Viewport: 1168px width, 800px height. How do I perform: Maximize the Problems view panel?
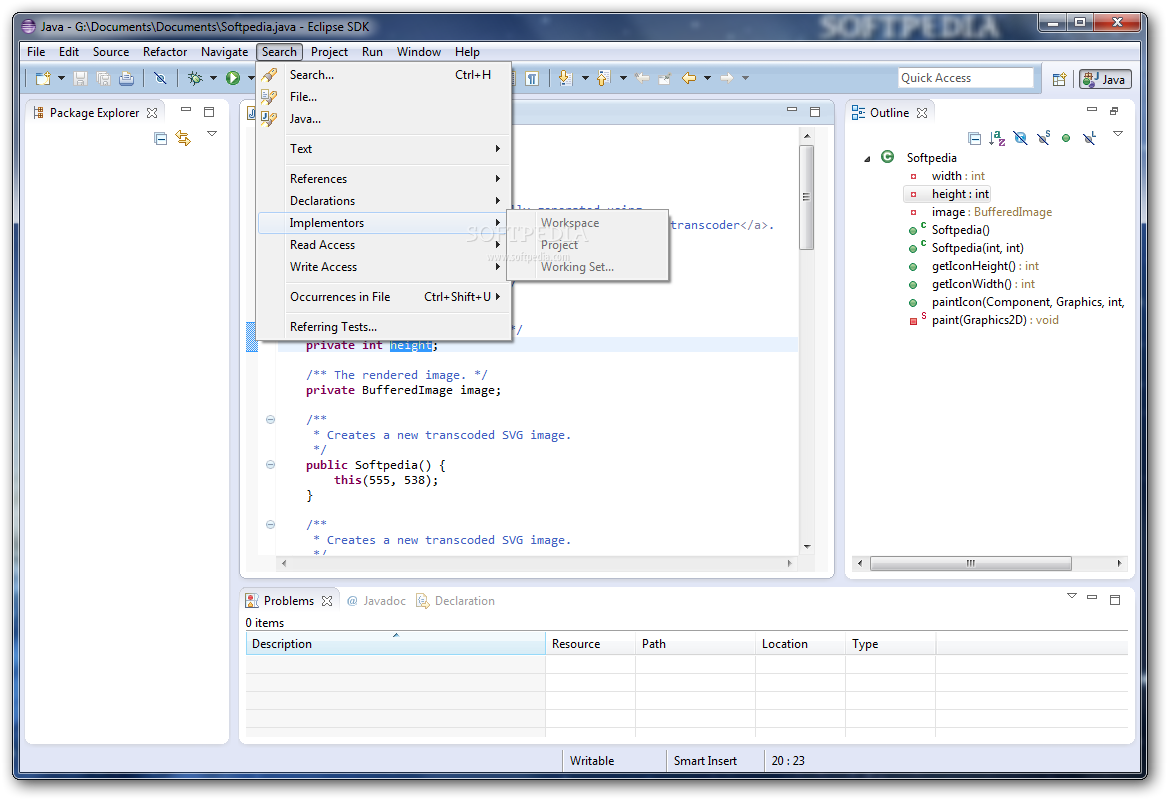coord(1115,600)
